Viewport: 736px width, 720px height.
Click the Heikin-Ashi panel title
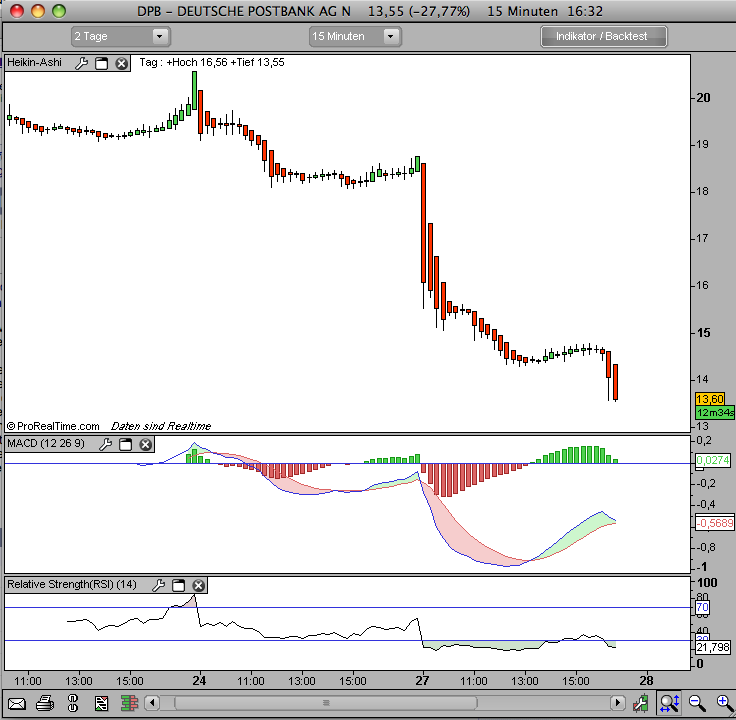(34, 62)
